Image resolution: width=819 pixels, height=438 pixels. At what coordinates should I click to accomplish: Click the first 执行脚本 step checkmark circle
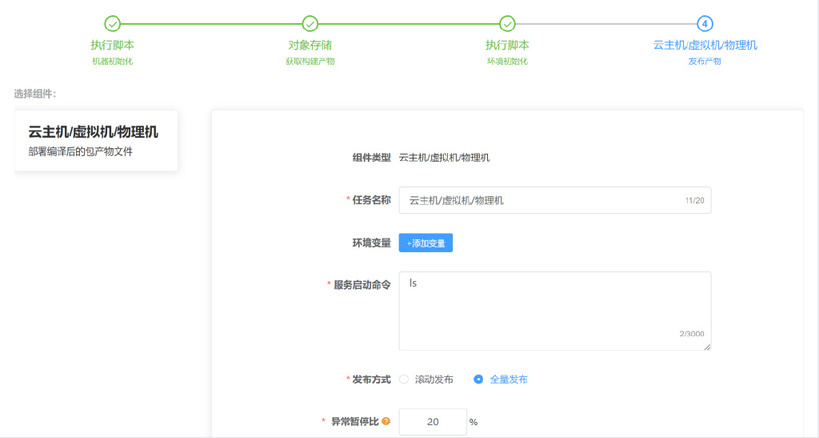[112, 23]
